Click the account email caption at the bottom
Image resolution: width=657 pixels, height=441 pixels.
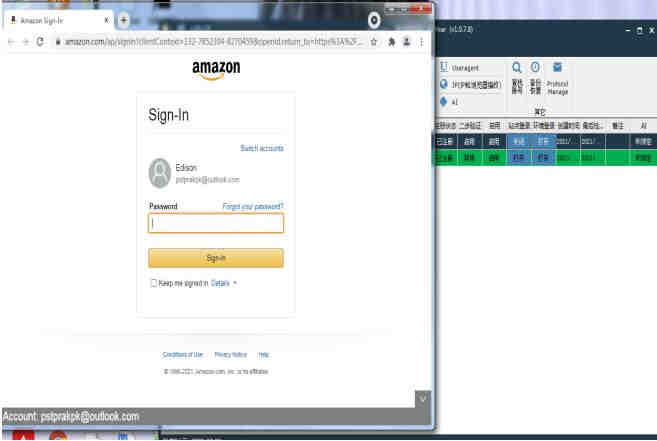click(71, 417)
